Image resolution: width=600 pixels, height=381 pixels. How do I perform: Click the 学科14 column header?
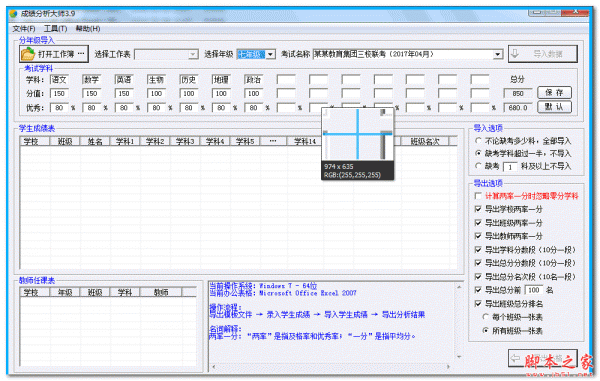pyautogui.click(x=305, y=142)
